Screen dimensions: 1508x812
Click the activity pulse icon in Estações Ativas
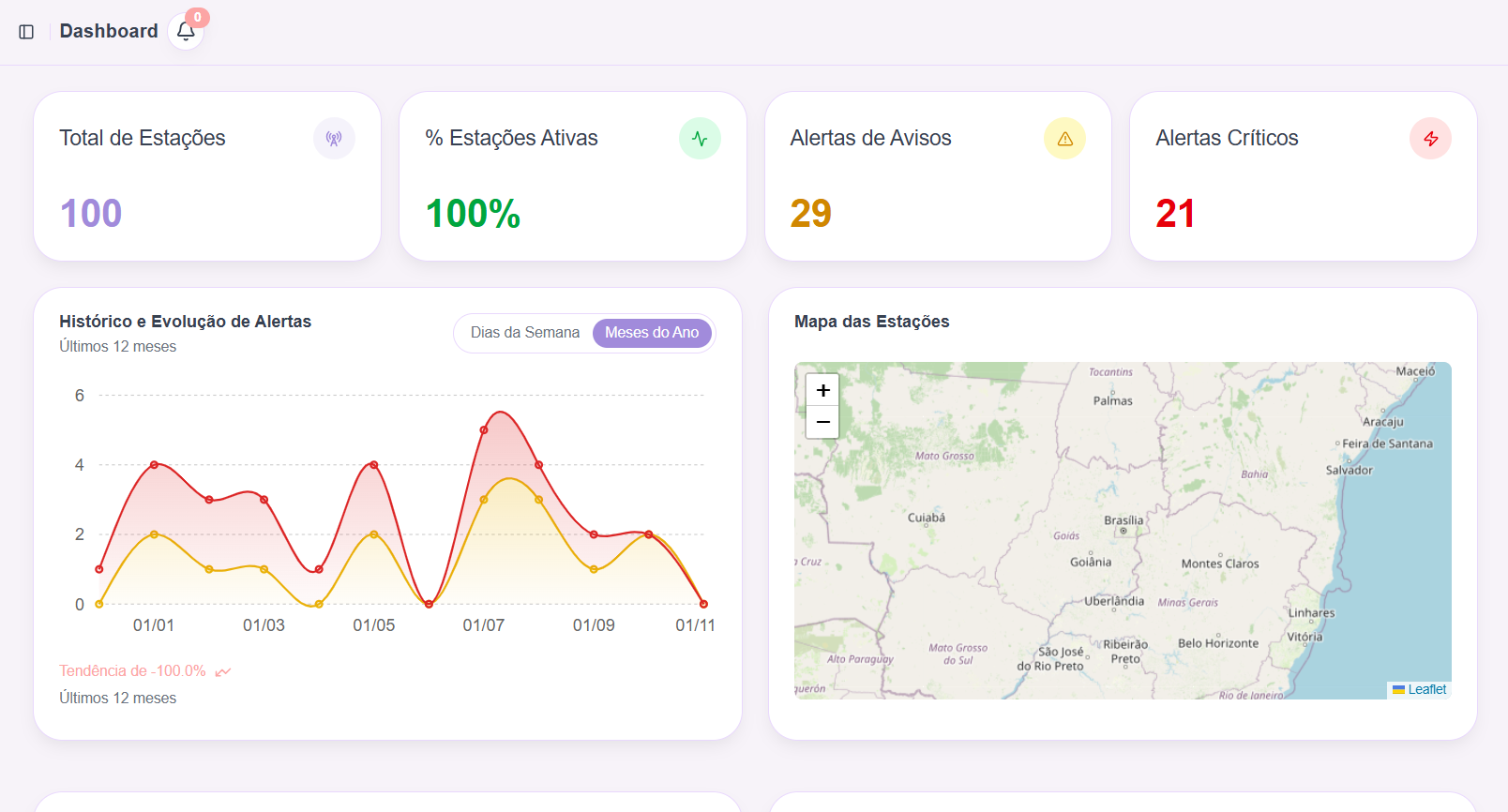coord(700,139)
